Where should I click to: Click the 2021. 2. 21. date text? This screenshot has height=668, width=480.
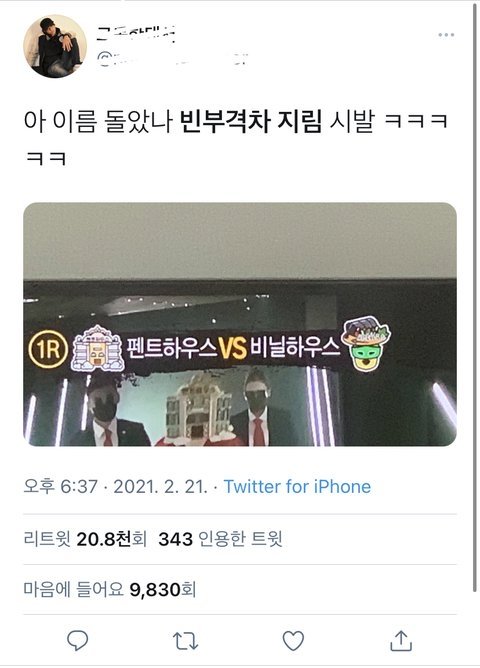coord(161,487)
